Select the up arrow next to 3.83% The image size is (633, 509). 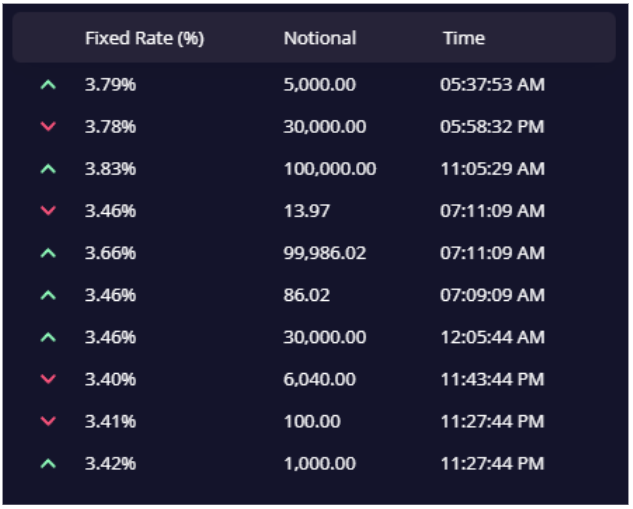click(48, 169)
